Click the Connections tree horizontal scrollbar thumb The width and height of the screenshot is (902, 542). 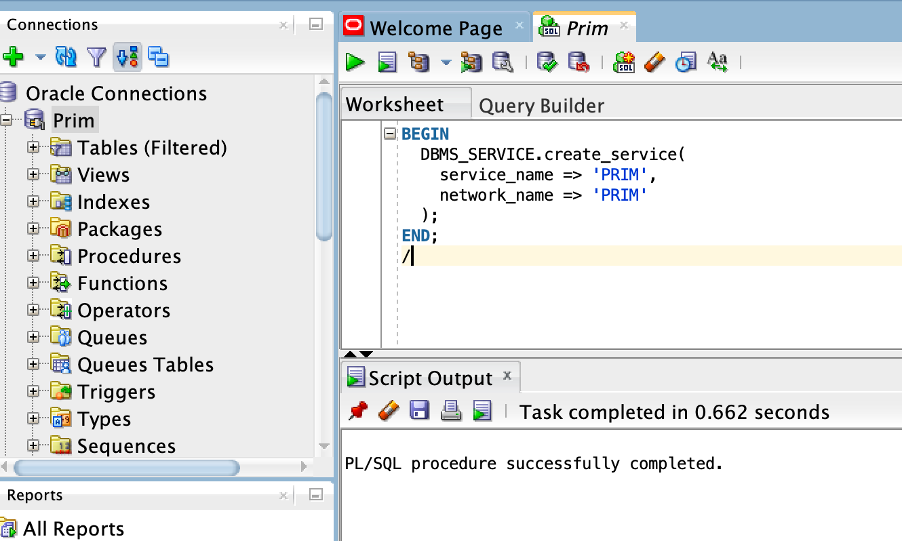[126, 468]
